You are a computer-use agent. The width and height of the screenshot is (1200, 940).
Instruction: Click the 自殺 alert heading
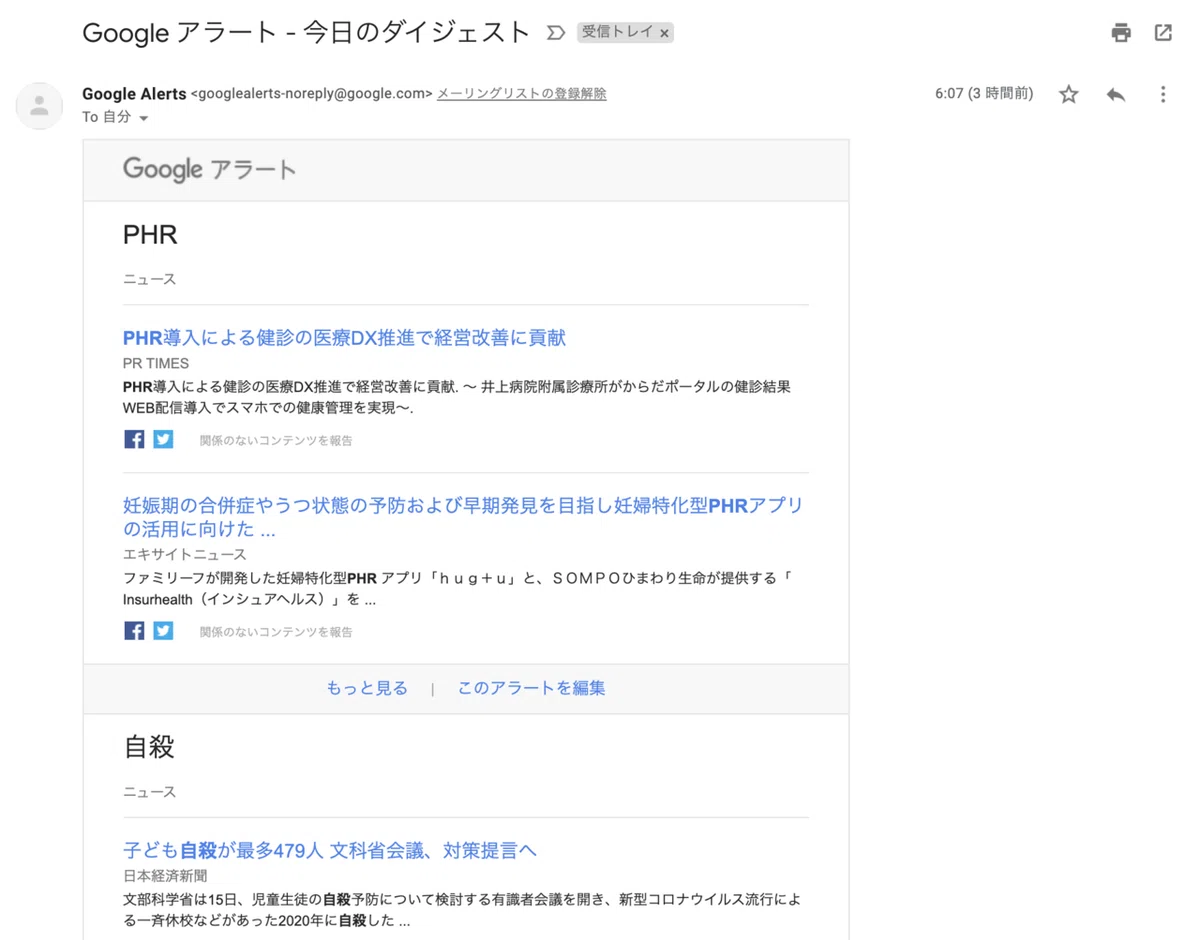pyautogui.click(x=149, y=746)
